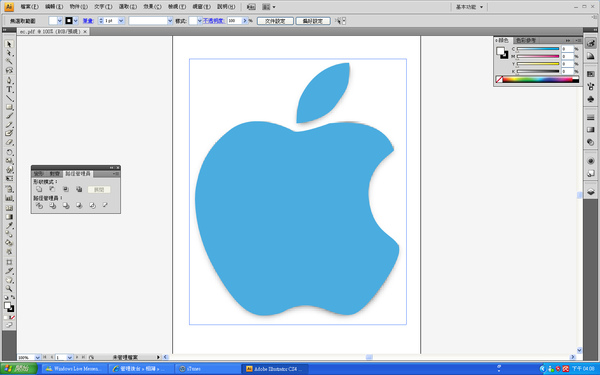Open the Windows Start button
The width and height of the screenshot is (600, 375).
[19, 368]
